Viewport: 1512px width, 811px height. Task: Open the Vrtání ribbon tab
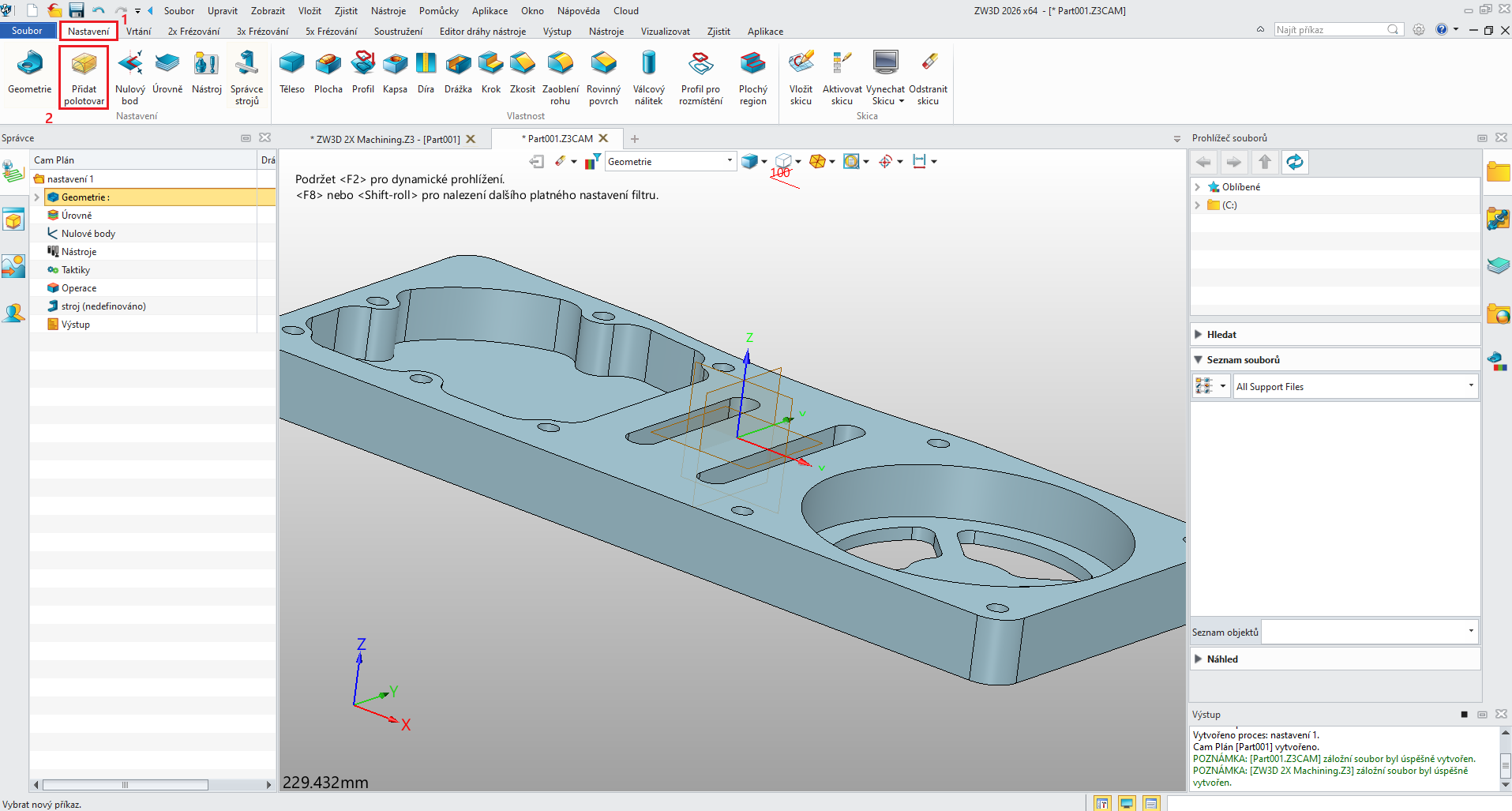[139, 32]
